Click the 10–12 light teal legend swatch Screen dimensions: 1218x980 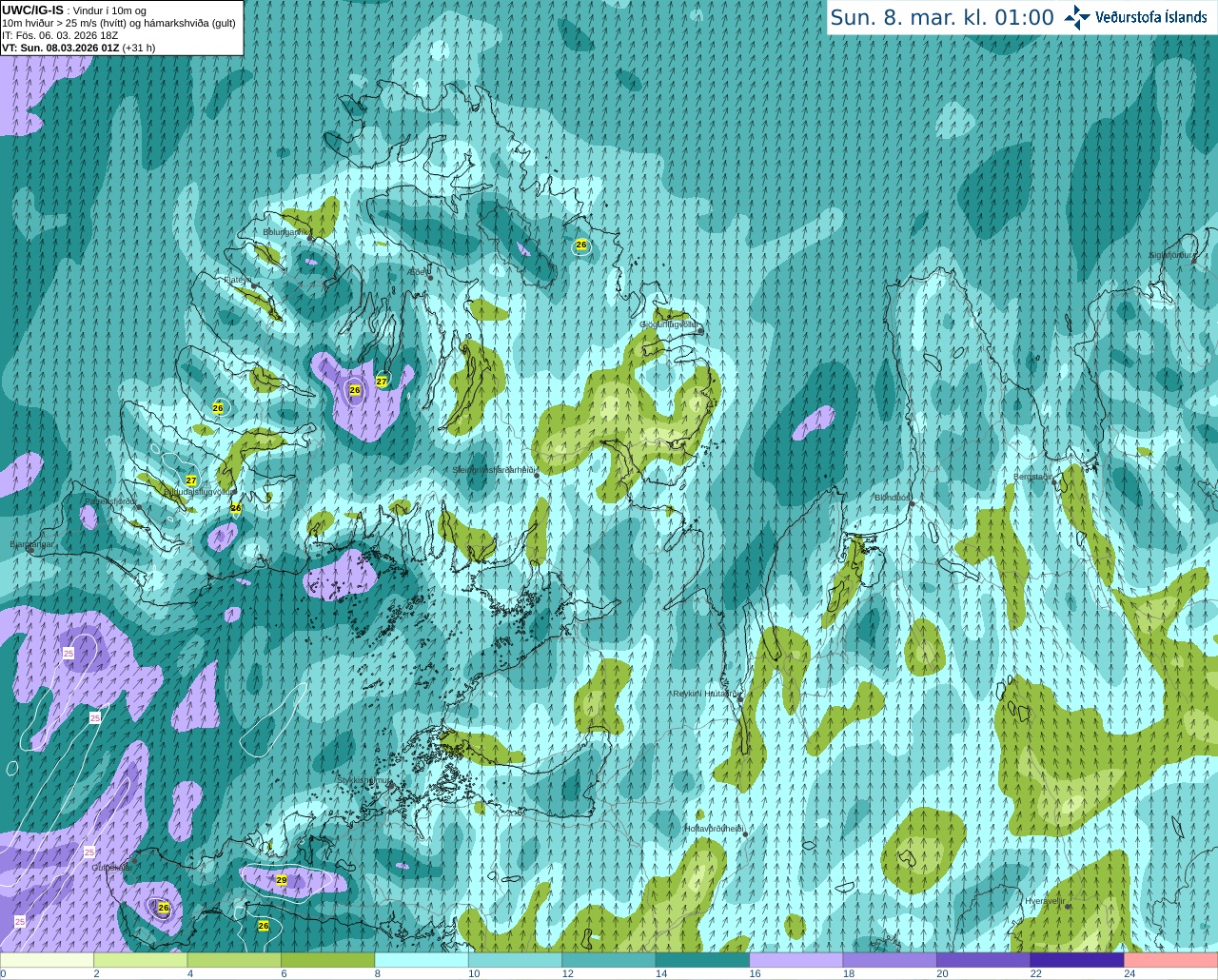coord(516,960)
